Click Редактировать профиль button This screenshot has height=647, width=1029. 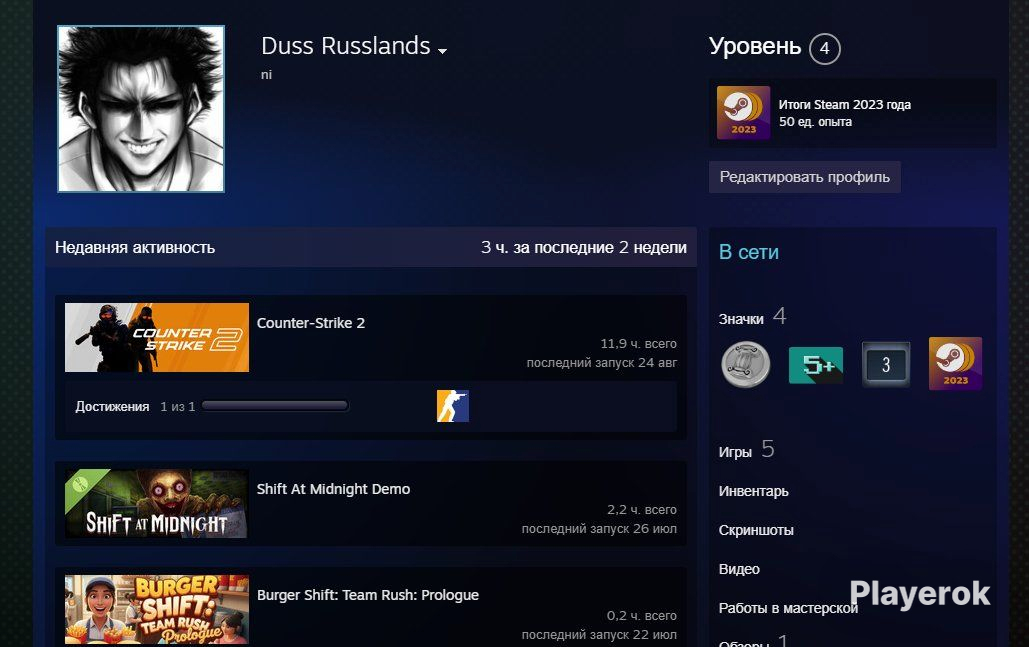click(x=805, y=177)
